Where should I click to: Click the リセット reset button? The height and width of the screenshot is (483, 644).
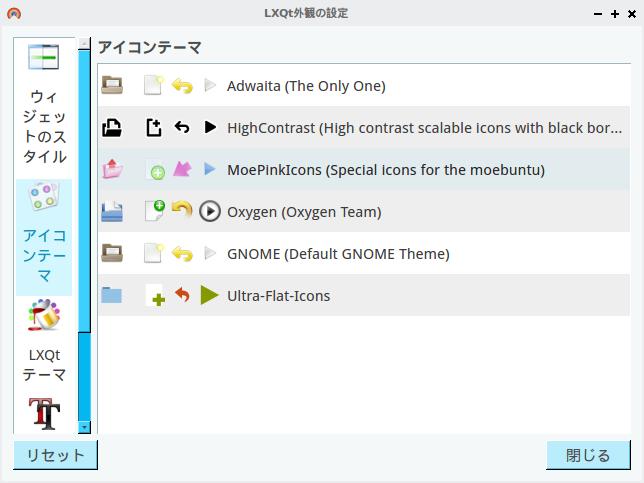pyautogui.click(x=55, y=455)
